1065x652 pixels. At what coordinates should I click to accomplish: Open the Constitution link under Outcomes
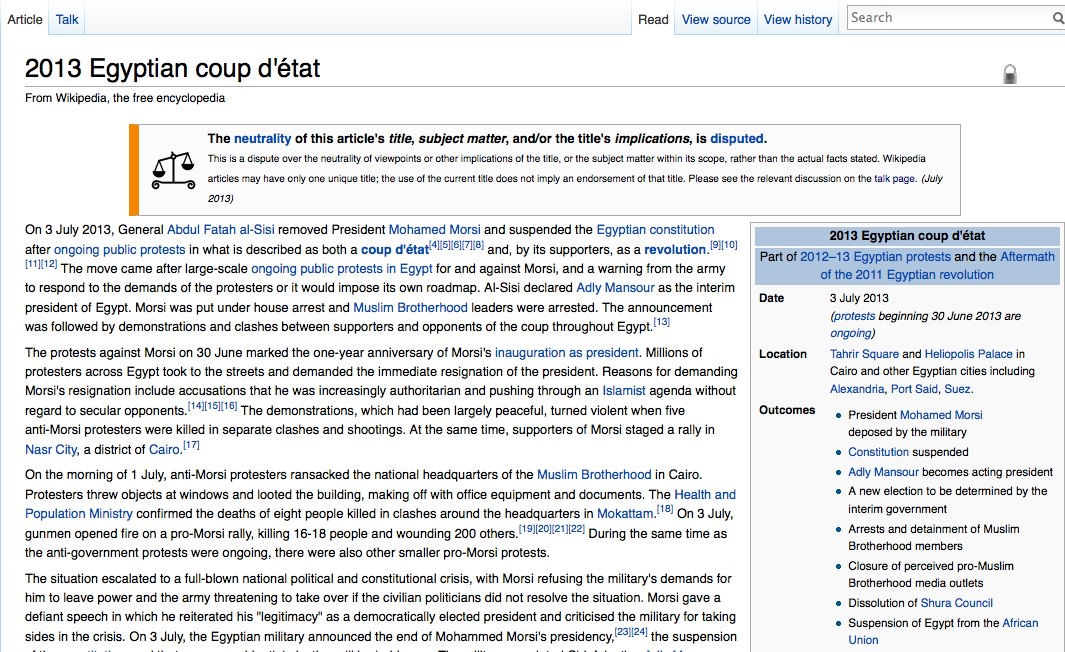pos(878,452)
